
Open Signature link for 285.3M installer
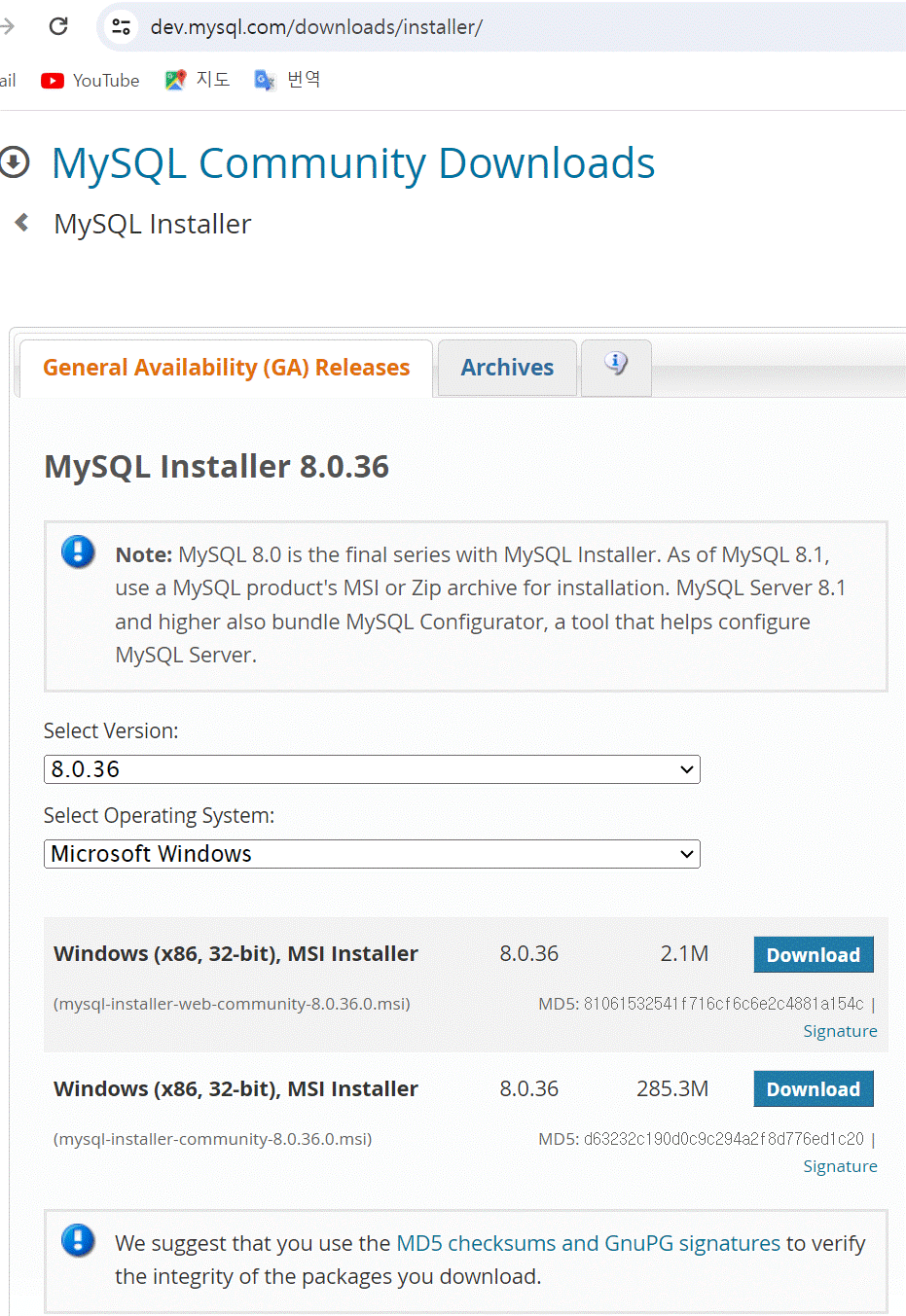tap(840, 1166)
